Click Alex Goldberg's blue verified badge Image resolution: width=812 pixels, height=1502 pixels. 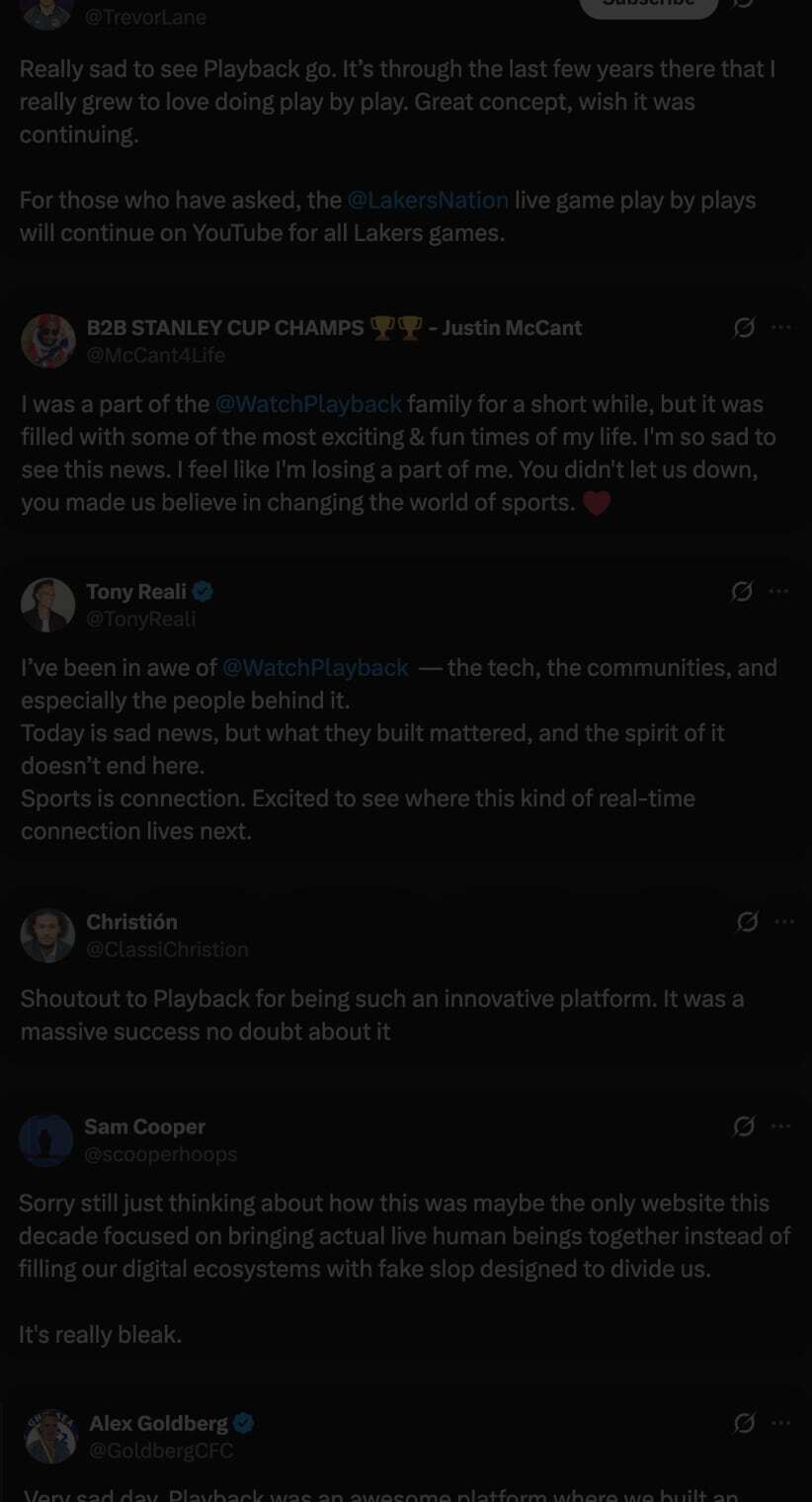244,1423
